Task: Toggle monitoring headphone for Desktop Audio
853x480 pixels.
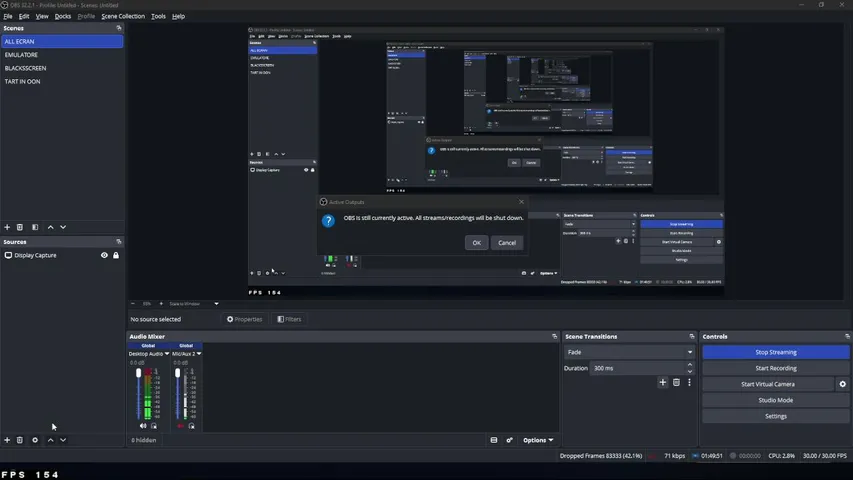Action: coord(154,426)
